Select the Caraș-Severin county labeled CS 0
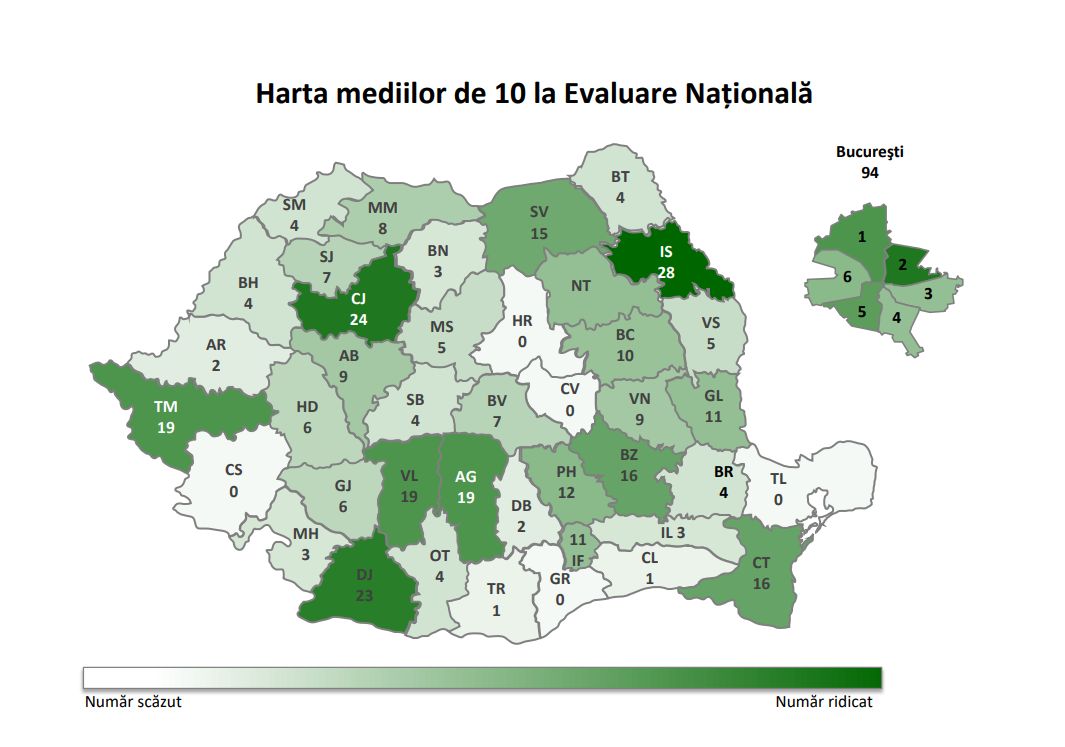Image resolution: width=1065 pixels, height=747 pixels. pyautogui.click(x=231, y=484)
